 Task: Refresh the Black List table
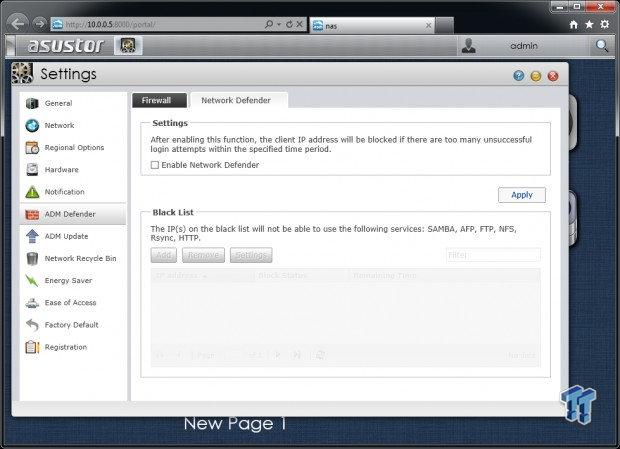(320, 355)
